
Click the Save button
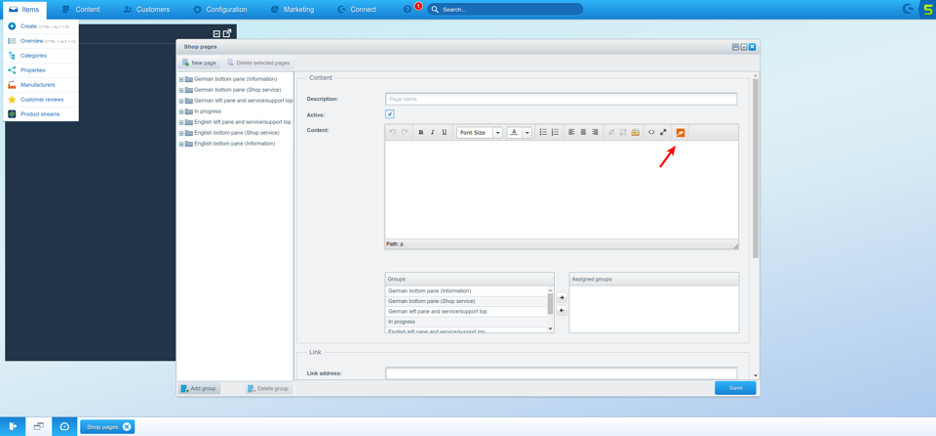[x=735, y=388]
